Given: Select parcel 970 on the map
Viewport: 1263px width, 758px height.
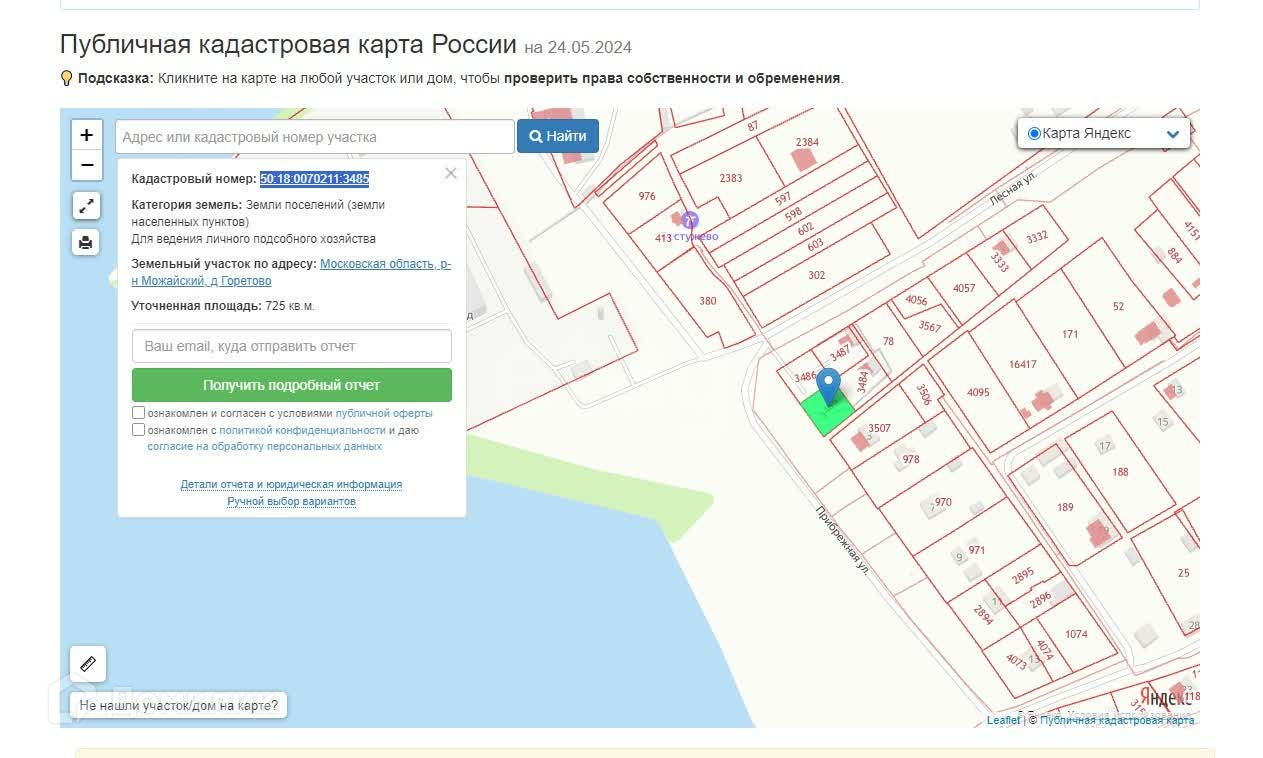Looking at the screenshot, I should 943,502.
